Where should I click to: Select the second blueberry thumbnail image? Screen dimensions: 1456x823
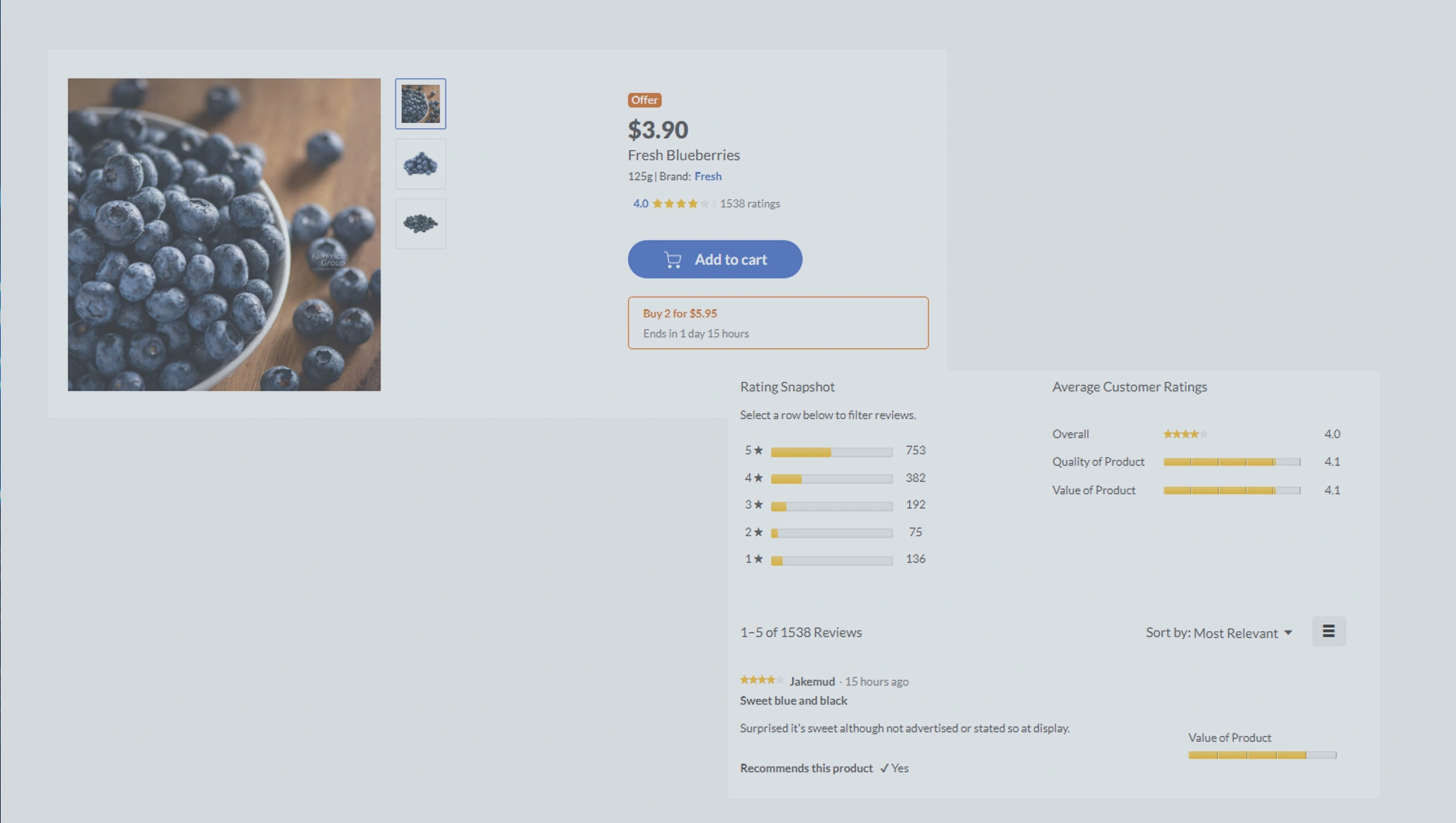420,163
